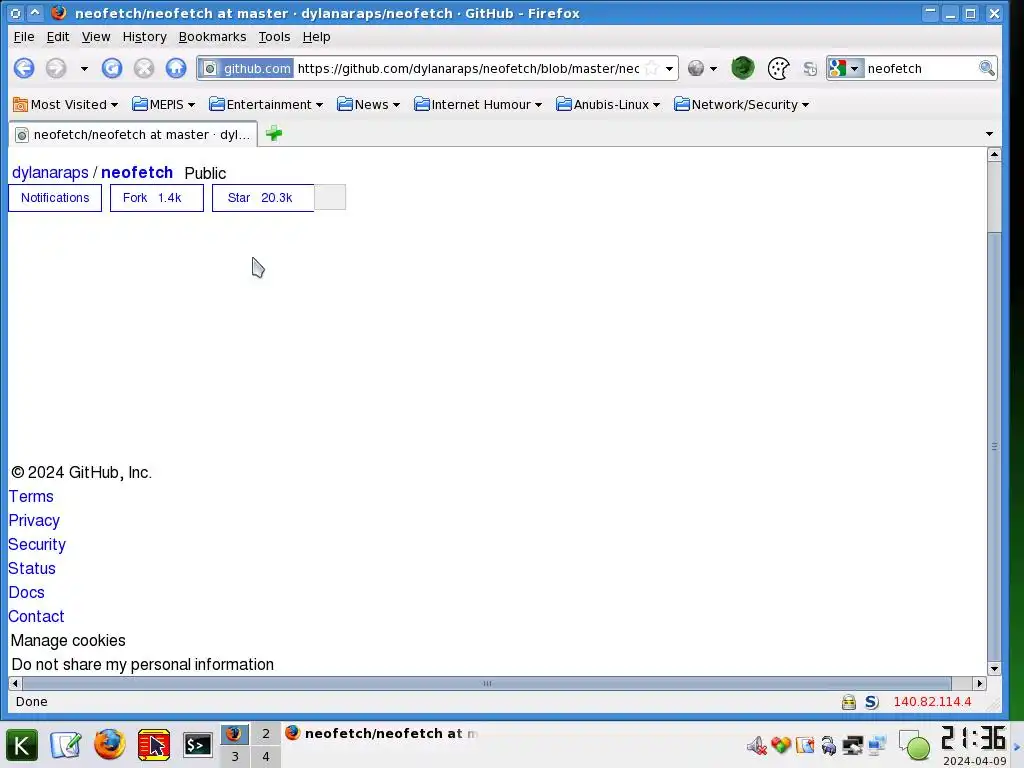Expand the Anubis-Linux bookmarks folder
The width and height of the screenshot is (1024, 768).
608,104
